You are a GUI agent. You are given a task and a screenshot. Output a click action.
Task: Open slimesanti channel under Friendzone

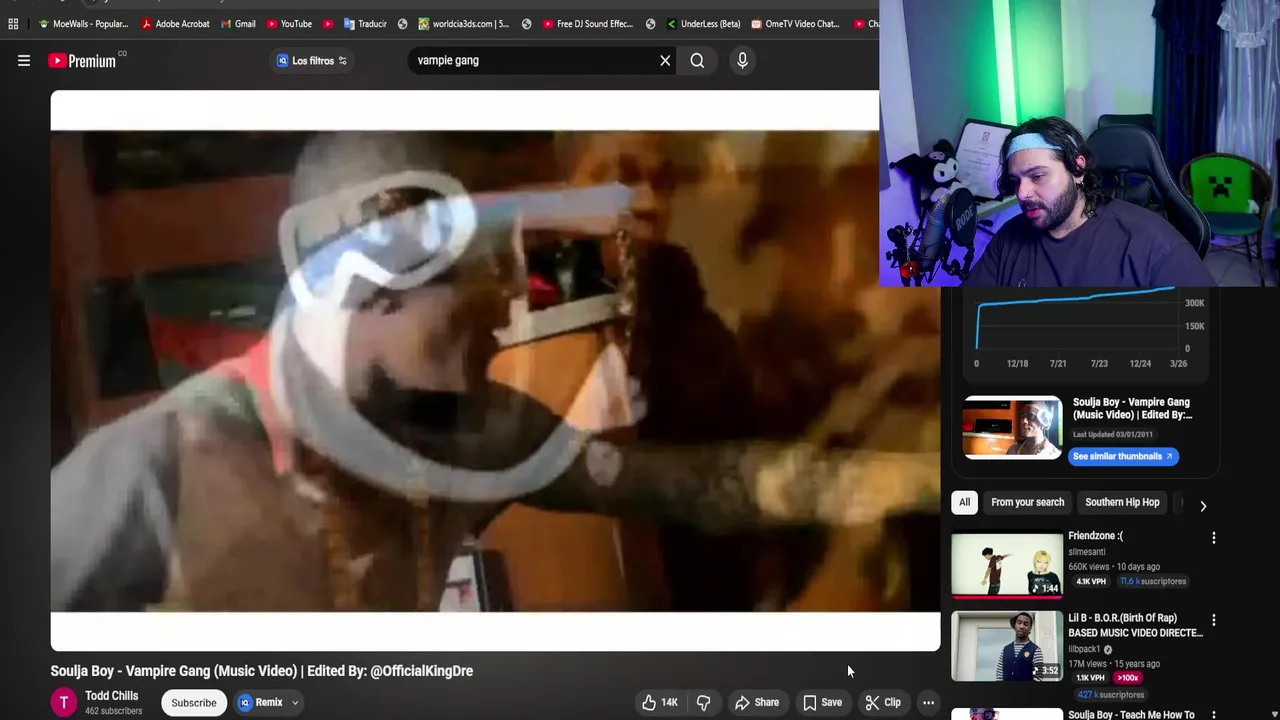coord(1086,552)
